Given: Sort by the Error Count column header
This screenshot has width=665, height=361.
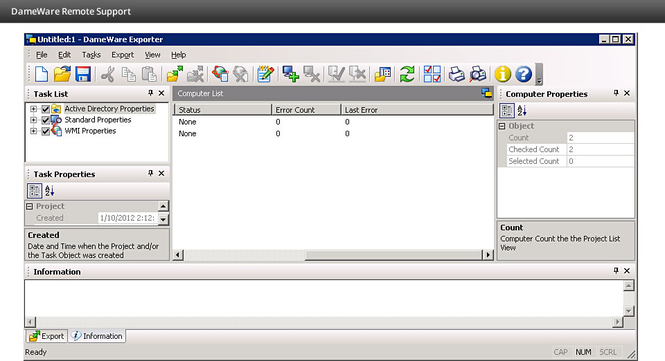Looking at the screenshot, I should pos(306,110).
